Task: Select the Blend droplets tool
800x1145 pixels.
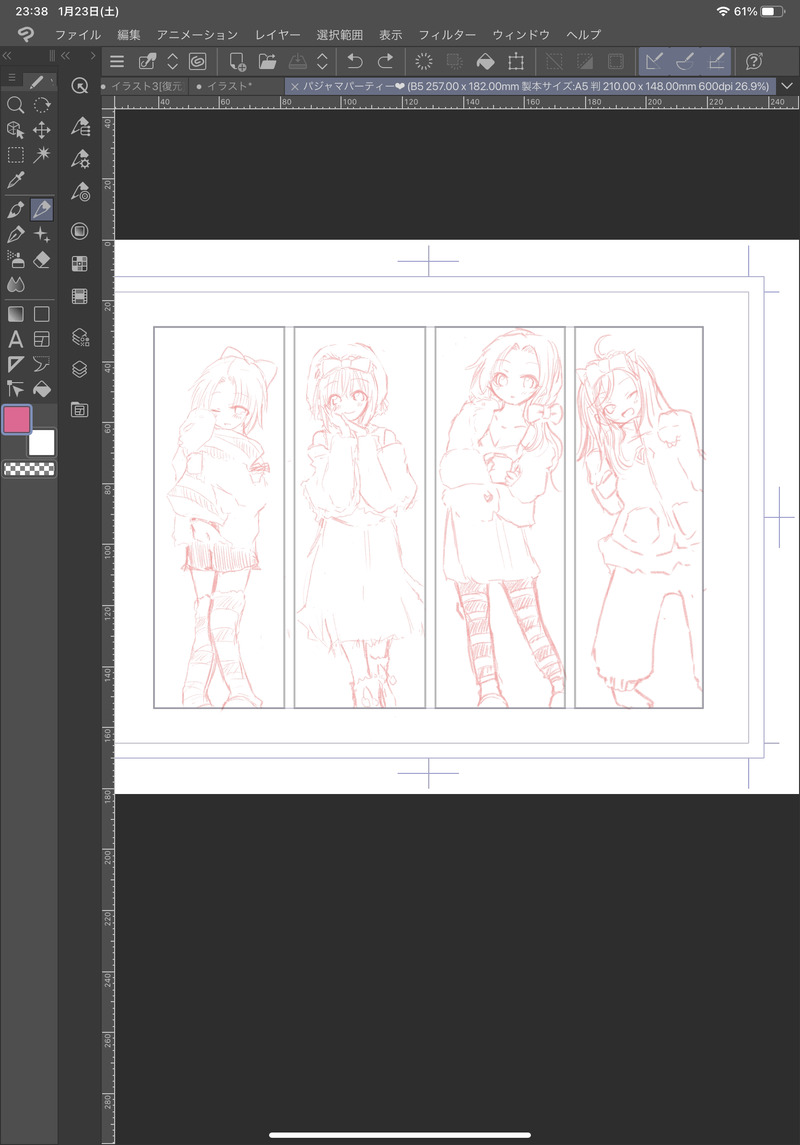Action: click(15, 285)
